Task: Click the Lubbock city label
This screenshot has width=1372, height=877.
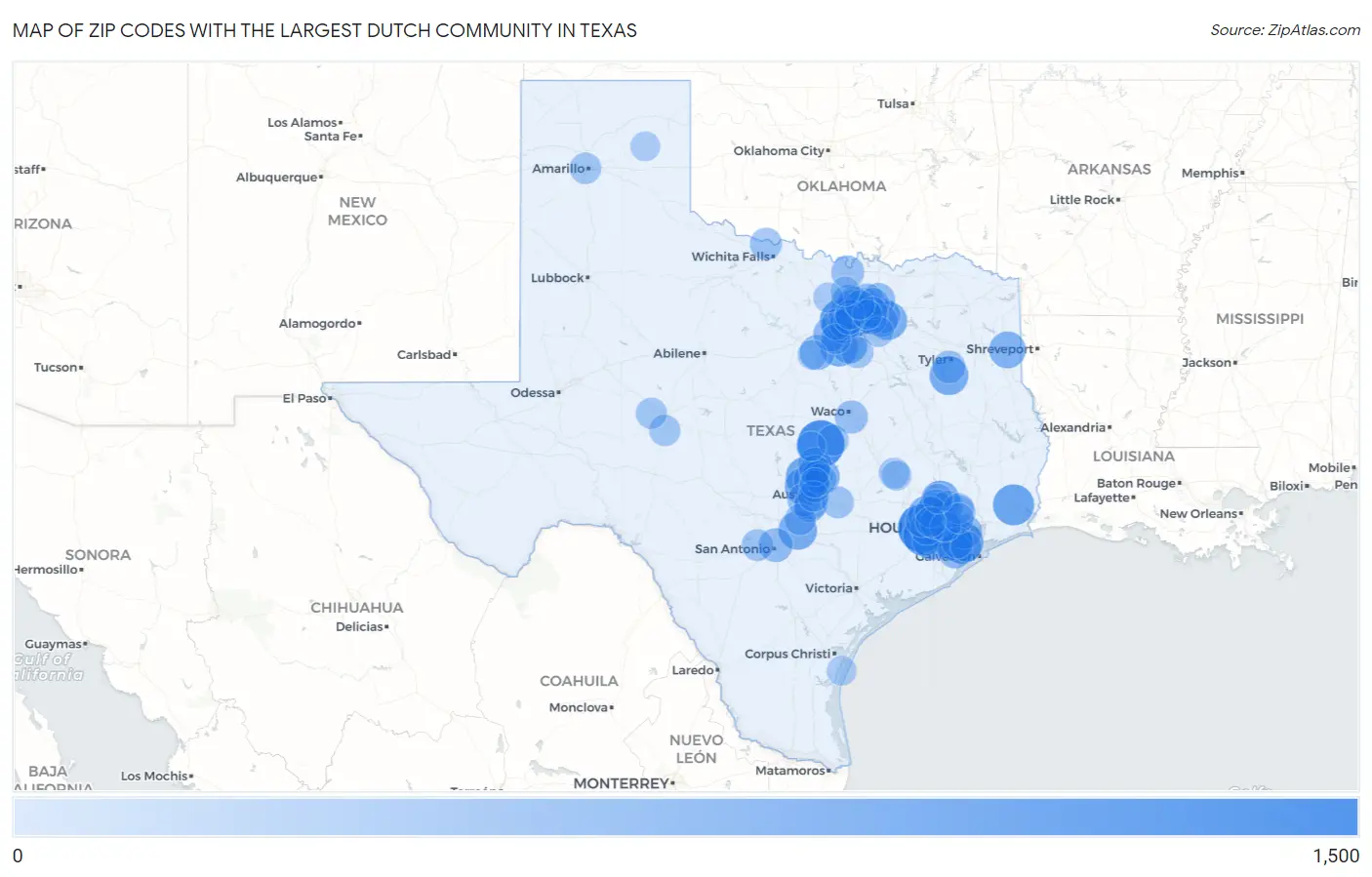Action: [x=557, y=278]
